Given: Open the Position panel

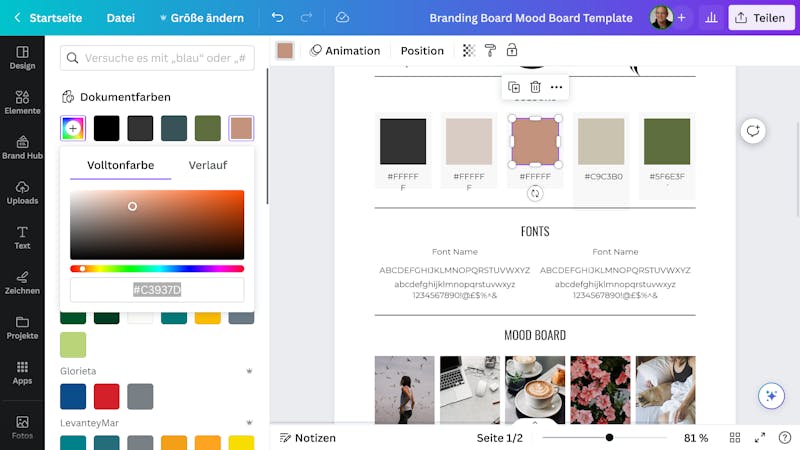Looking at the screenshot, I should [422, 51].
